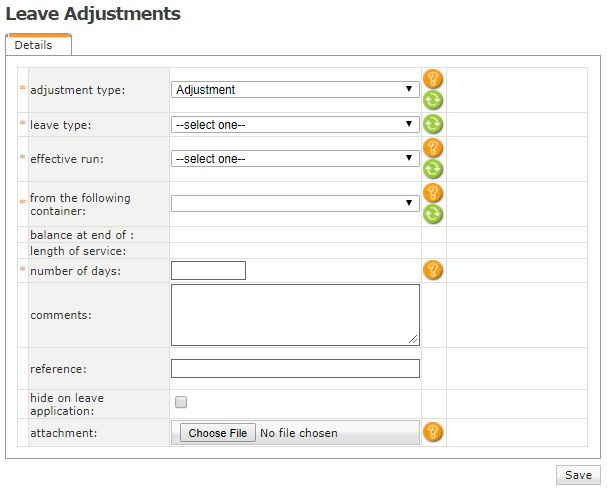The image size is (607, 491).
Task: Focus the number of days field
Action: 208,270
